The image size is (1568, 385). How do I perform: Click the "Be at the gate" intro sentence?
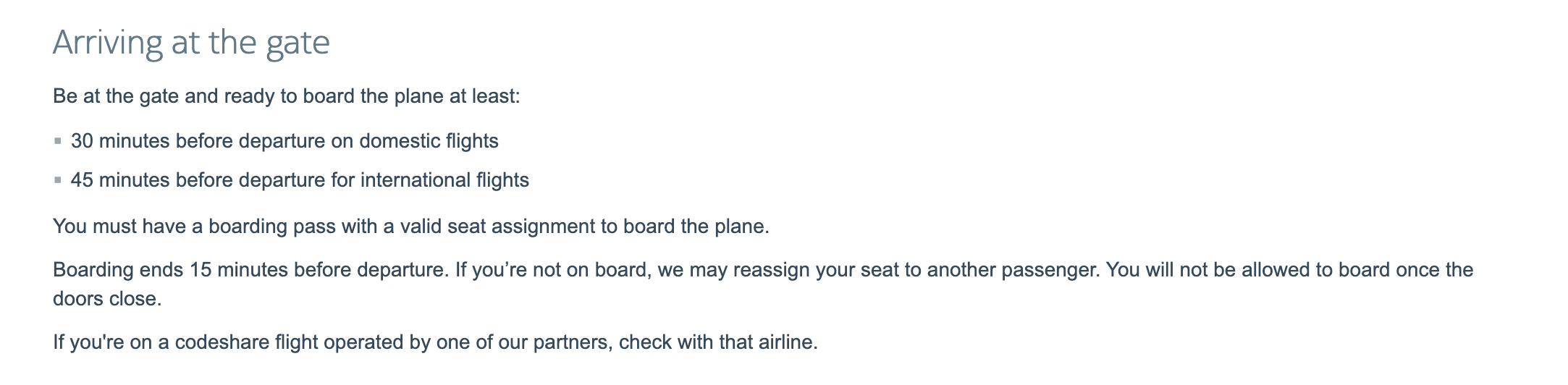tap(286, 96)
